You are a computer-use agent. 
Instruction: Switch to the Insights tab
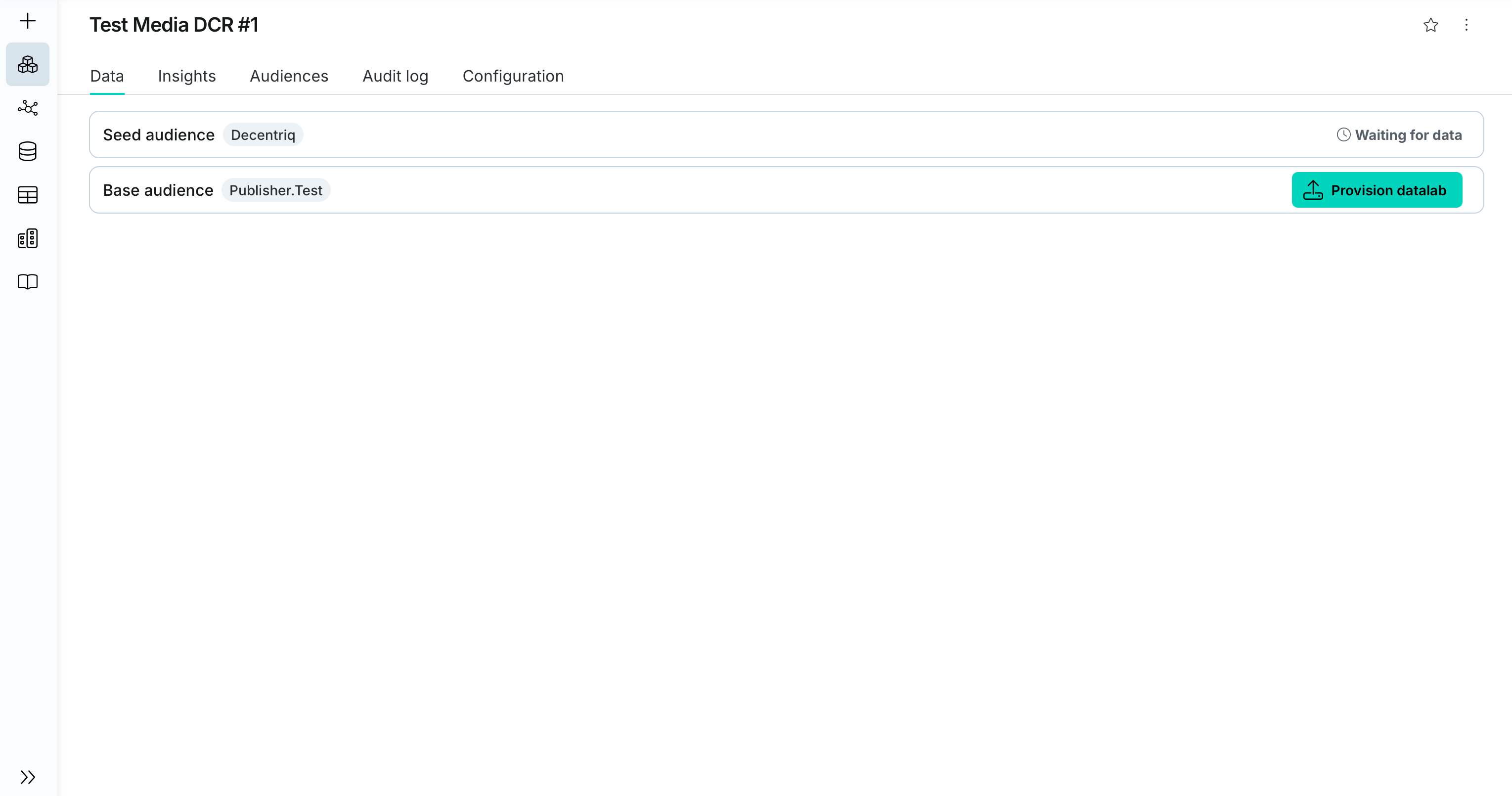(187, 76)
